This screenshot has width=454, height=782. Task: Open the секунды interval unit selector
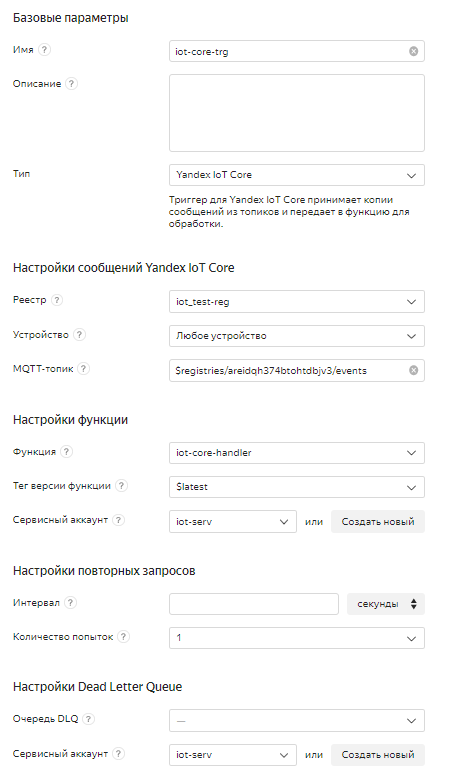tap(386, 604)
